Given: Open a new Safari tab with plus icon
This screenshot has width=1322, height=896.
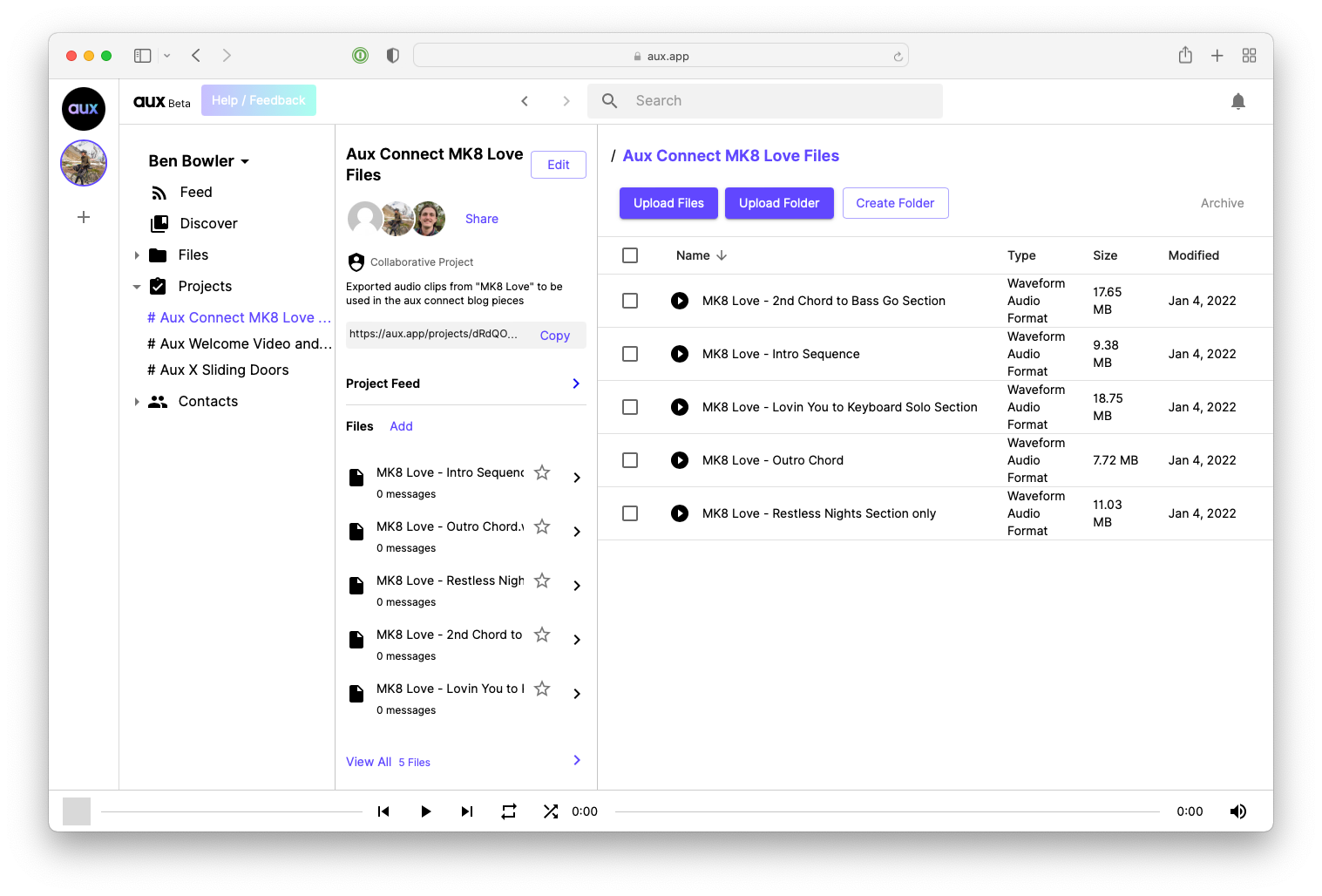Looking at the screenshot, I should click(1217, 56).
